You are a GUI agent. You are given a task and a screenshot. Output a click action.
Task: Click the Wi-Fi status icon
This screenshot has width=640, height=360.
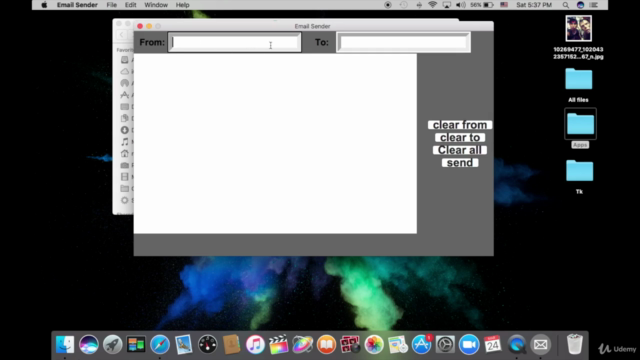pos(433,5)
